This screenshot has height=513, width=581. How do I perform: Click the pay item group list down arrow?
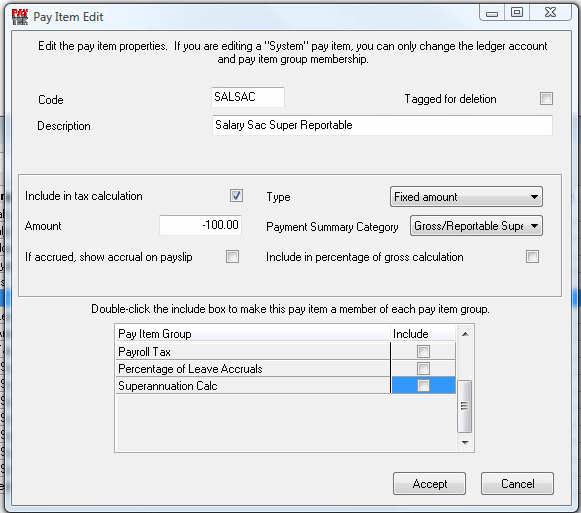pyautogui.click(x=465, y=443)
